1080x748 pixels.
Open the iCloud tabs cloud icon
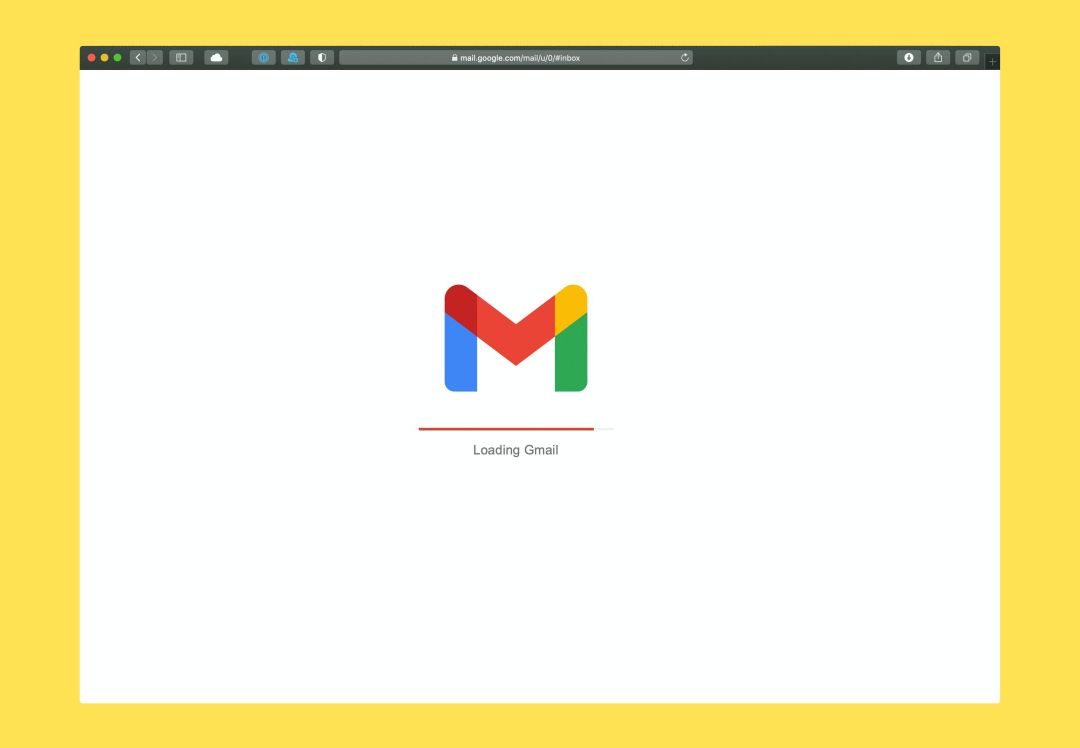pos(216,58)
